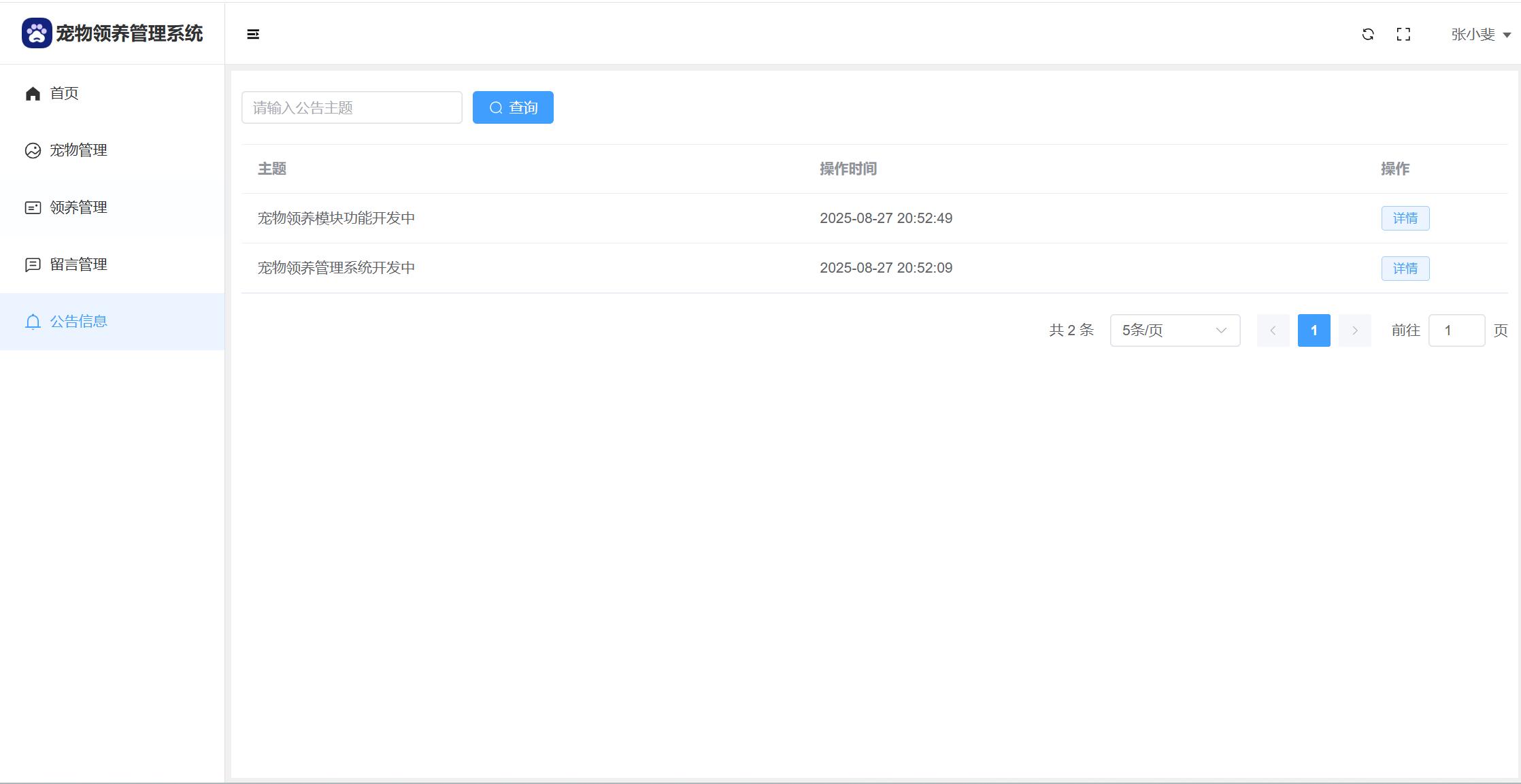Toggle fullscreen mode icon
1521x784 pixels.
tap(1403, 35)
